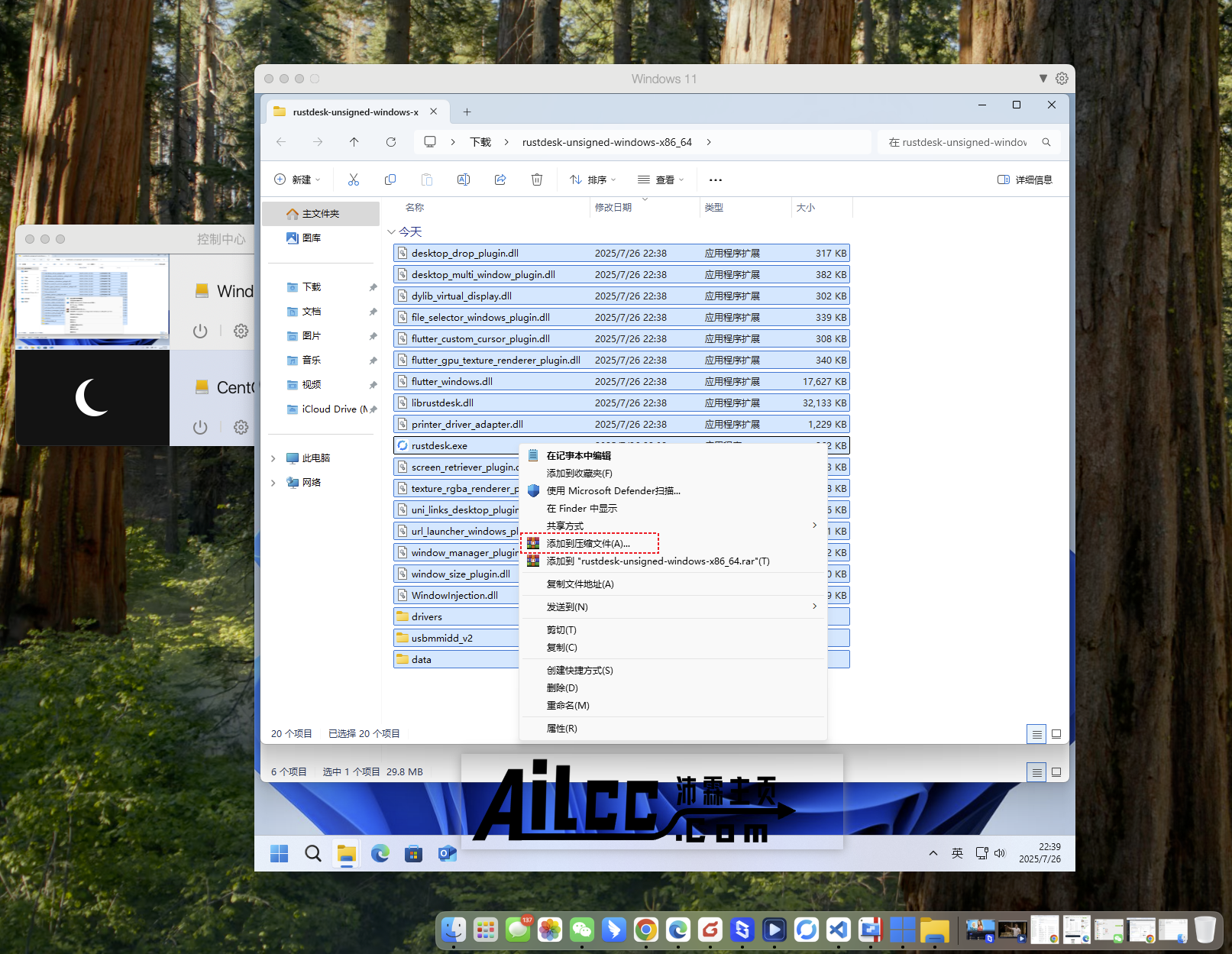
Task: Click Windows VM thumbnail in Control Center
Action: click(x=92, y=301)
